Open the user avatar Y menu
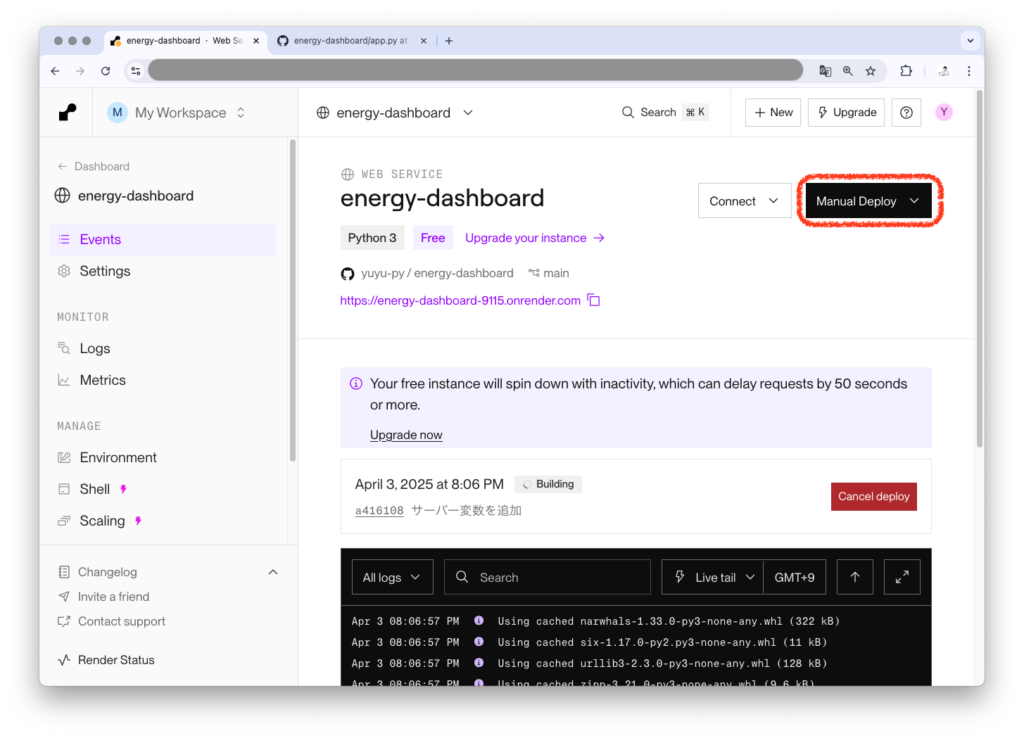1024x738 pixels. pyautogui.click(x=944, y=112)
